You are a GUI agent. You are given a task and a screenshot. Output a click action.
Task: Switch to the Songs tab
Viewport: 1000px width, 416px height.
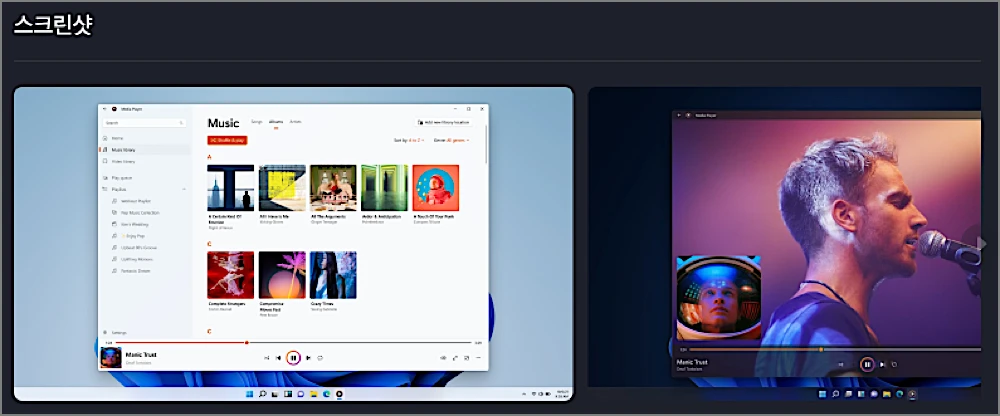coord(256,121)
